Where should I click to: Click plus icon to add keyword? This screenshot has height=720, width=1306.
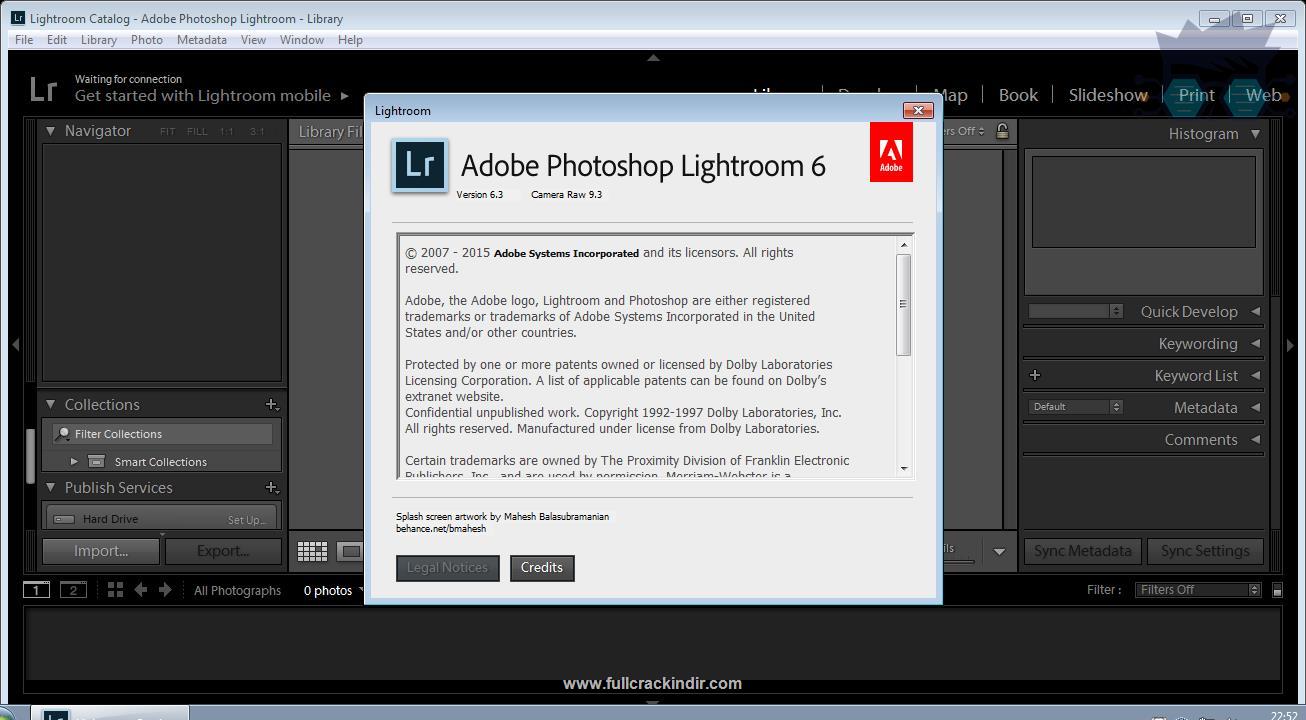point(1035,376)
